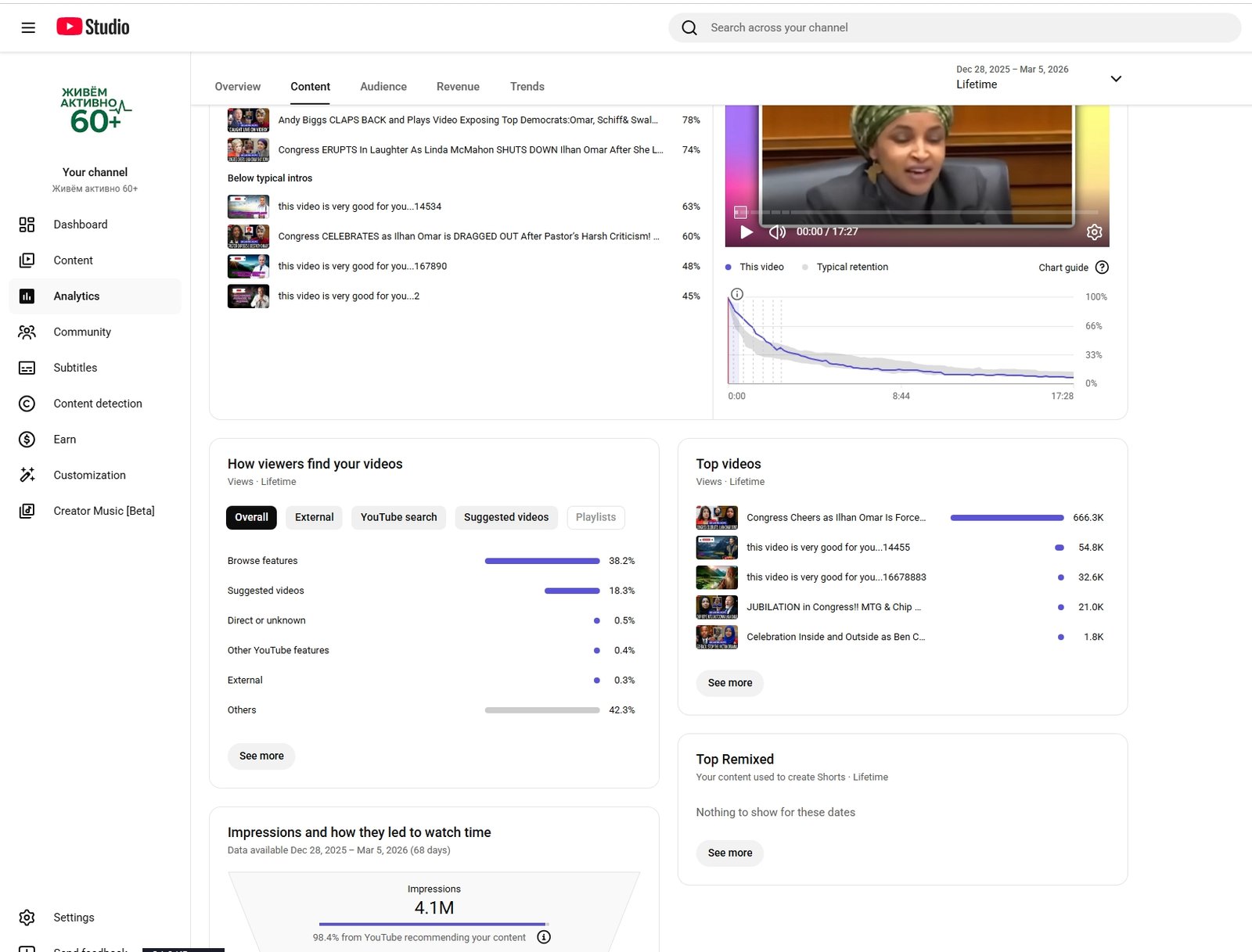Click the video player settings gear
The image size is (1252, 952).
(x=1094, y=232)
